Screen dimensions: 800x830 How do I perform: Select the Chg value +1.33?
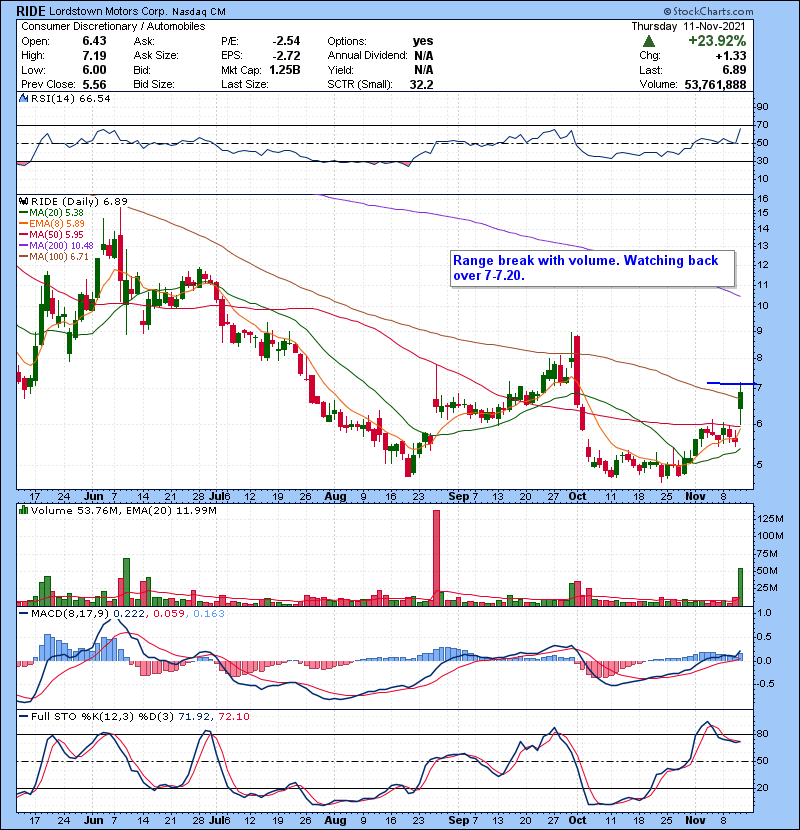pyautogui.click(x=731, y=56)
